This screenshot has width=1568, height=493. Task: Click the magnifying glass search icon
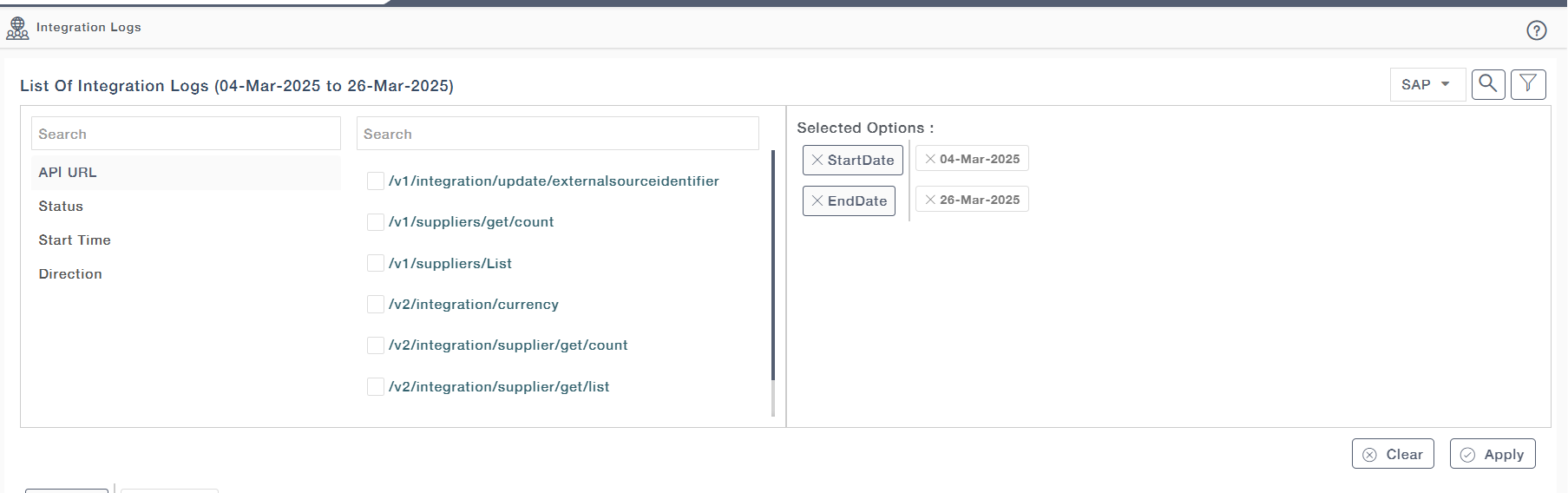[1487, 84]
